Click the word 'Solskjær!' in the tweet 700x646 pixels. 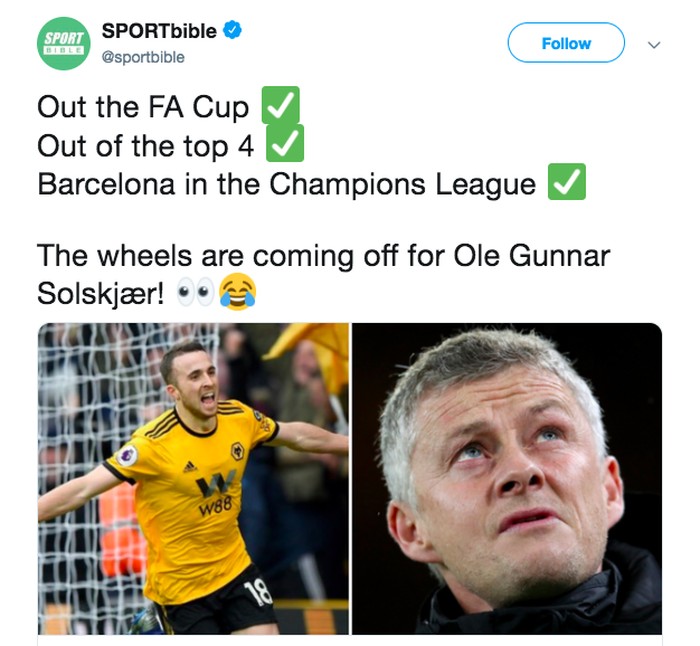[101, 293]
